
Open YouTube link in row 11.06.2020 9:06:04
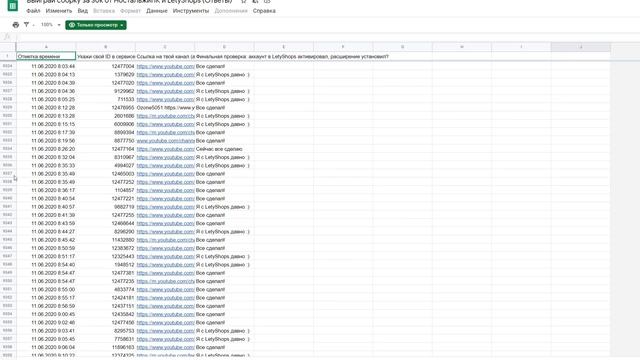coord(165,347)
